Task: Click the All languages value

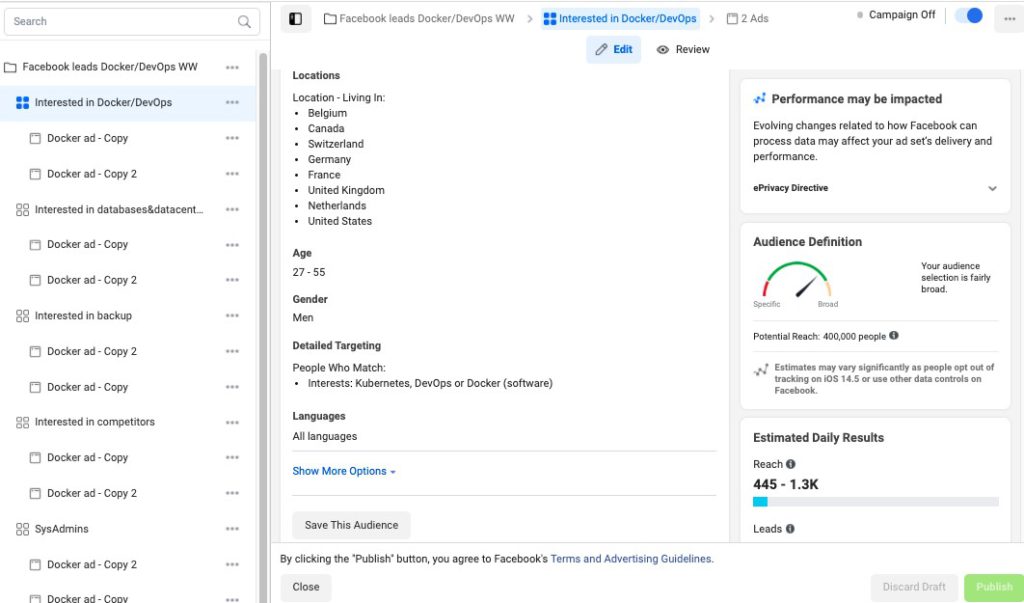Action: [325, 436]
